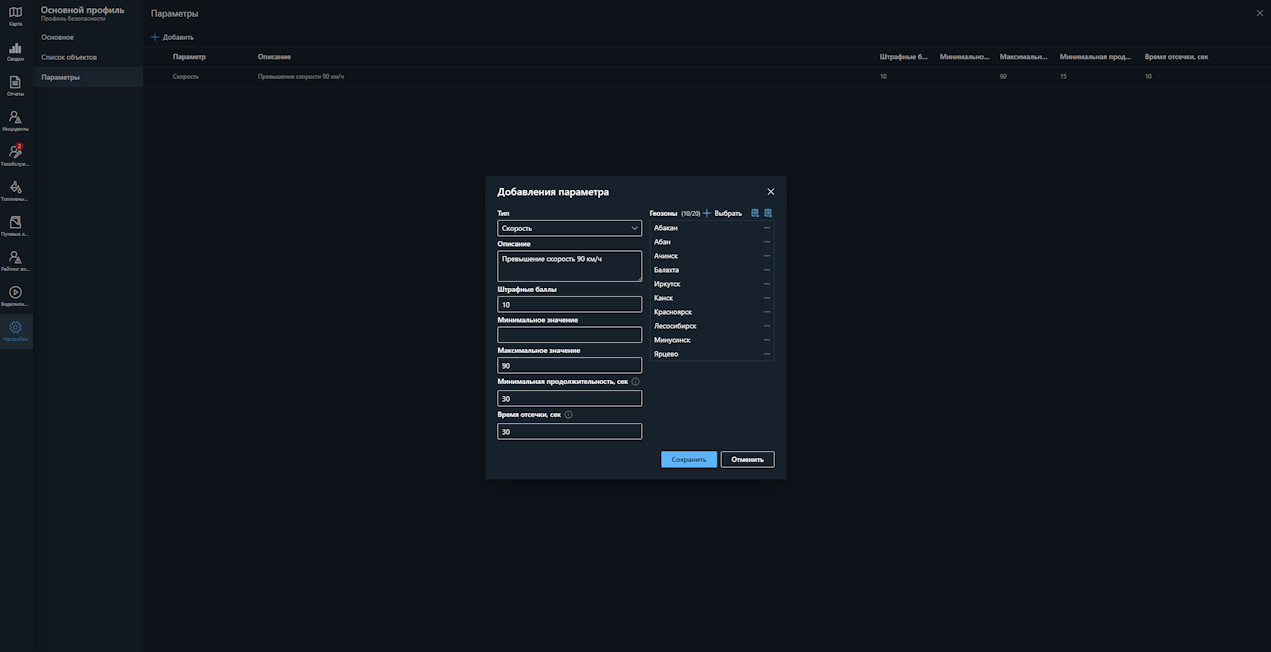
Task: Open the Инциденты sidebar icon
Action: [15, 121]
